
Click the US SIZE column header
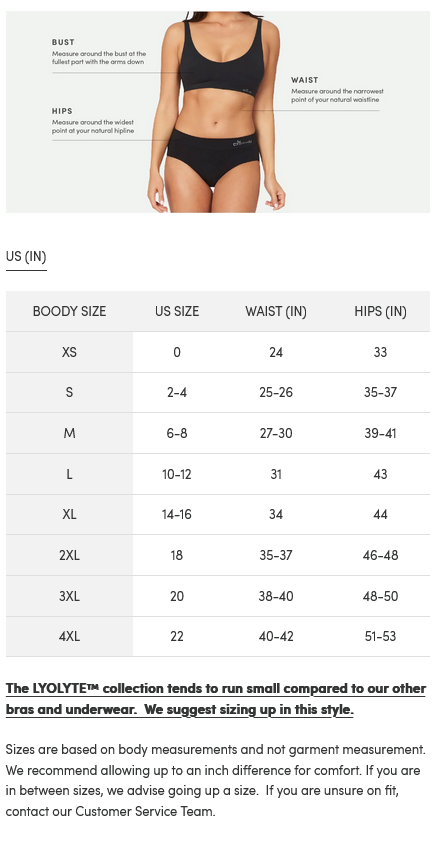pyautogui.click(x=177, y=311)
